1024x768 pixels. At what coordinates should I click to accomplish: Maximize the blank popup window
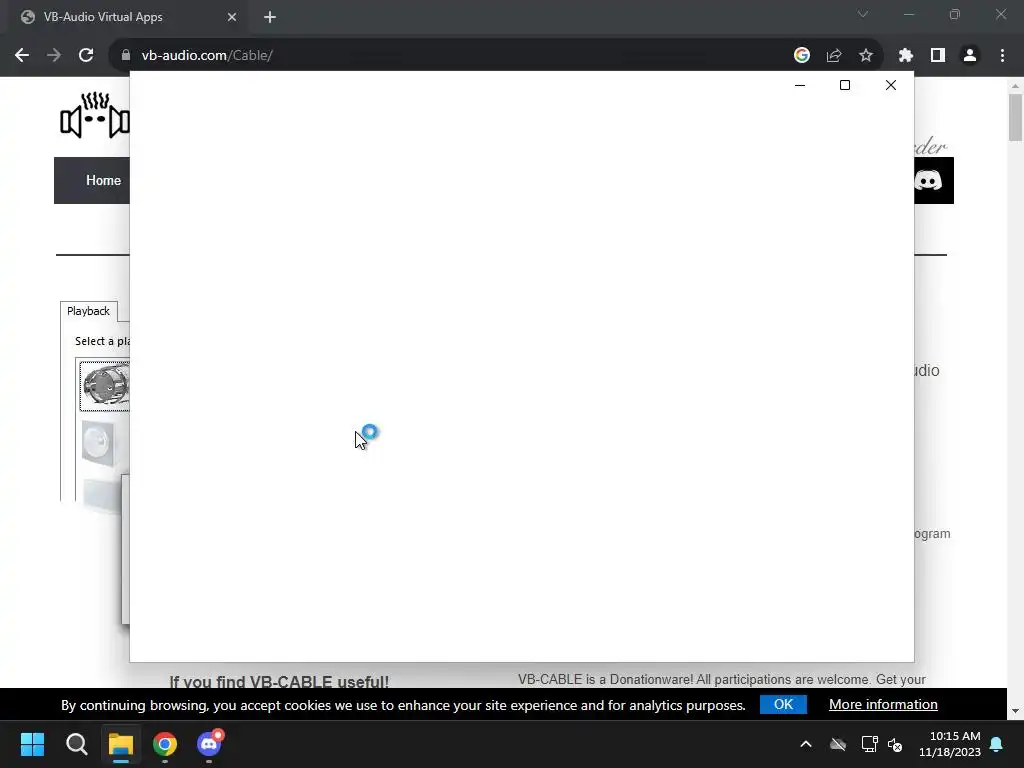point(844,86)
